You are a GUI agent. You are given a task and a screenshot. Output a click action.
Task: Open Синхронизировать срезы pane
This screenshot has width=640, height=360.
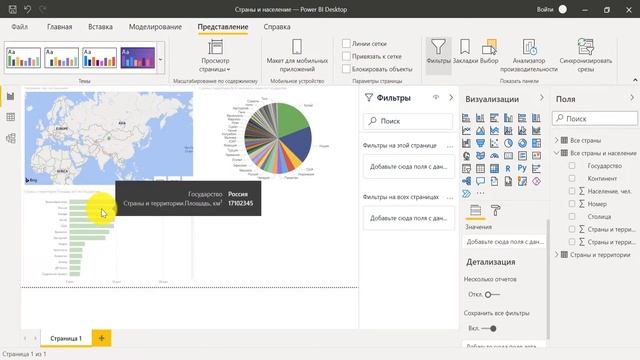tap(586, 56)
